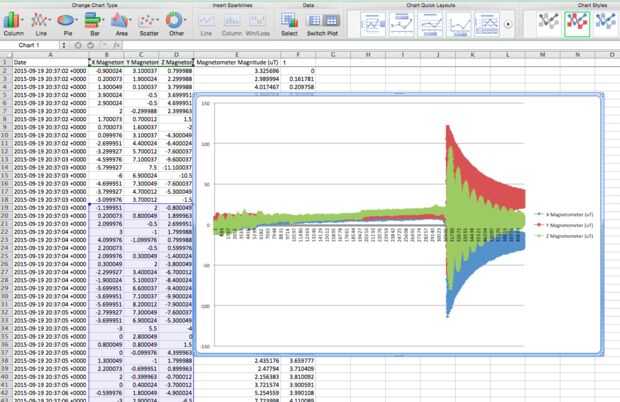Click cell containing 3.325696
This screenshot has height=402, width=620.
click(x=237, y=71)
